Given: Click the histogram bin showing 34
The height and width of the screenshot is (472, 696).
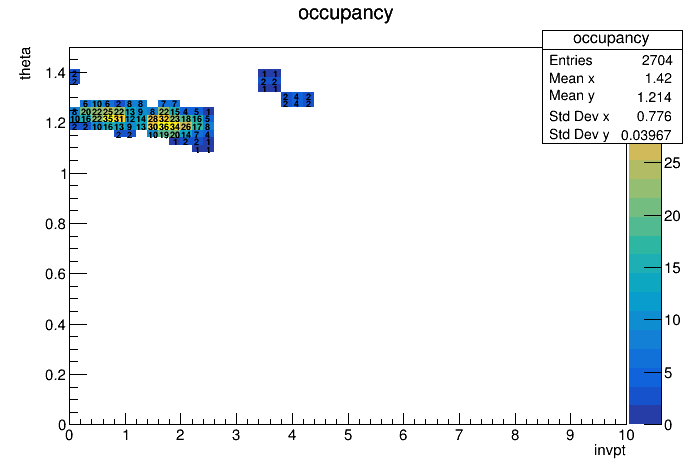Looking at the screenshot, I should point(175,127).
